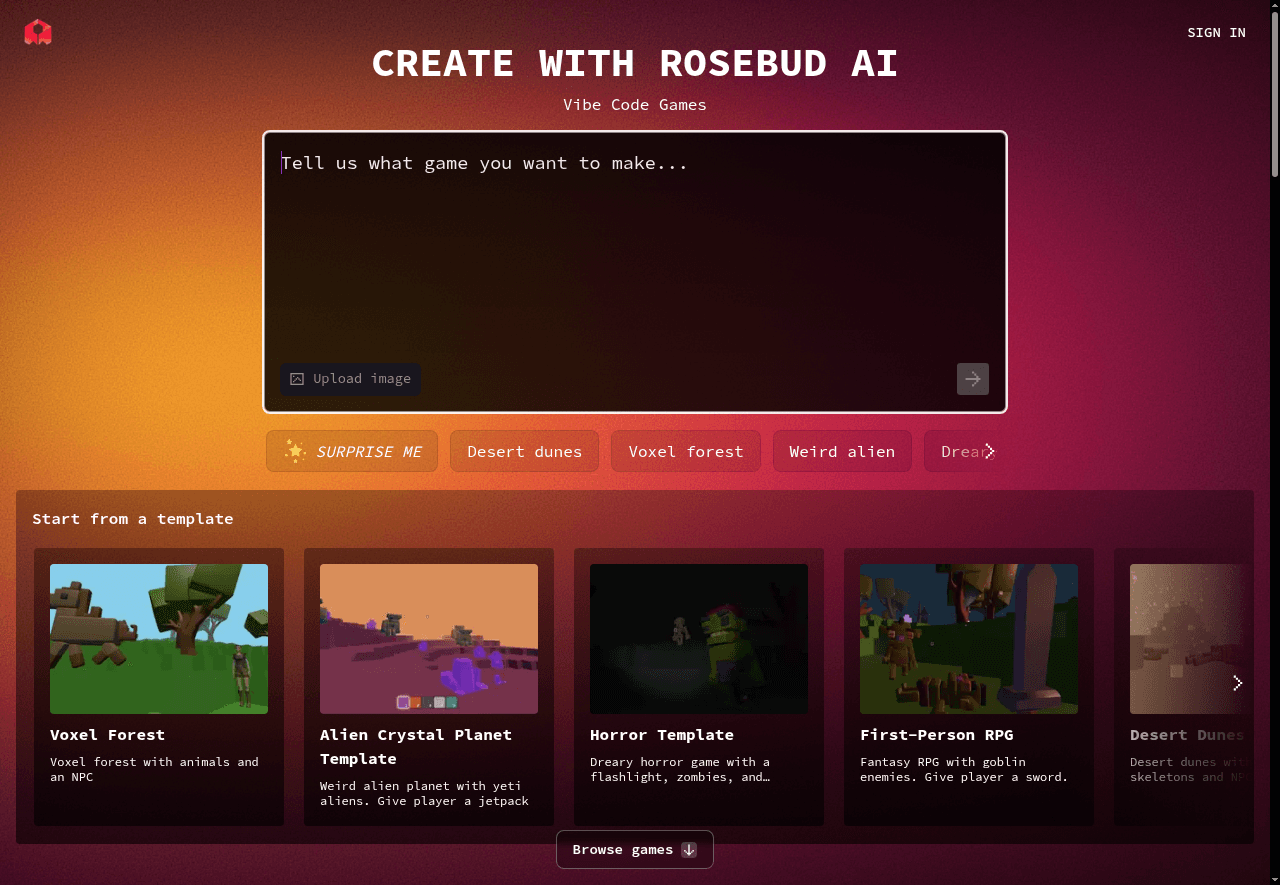Click the image icon inside Upload image button
The height and width of the screenshot is (885, 1280).
[x=296, y=378]
